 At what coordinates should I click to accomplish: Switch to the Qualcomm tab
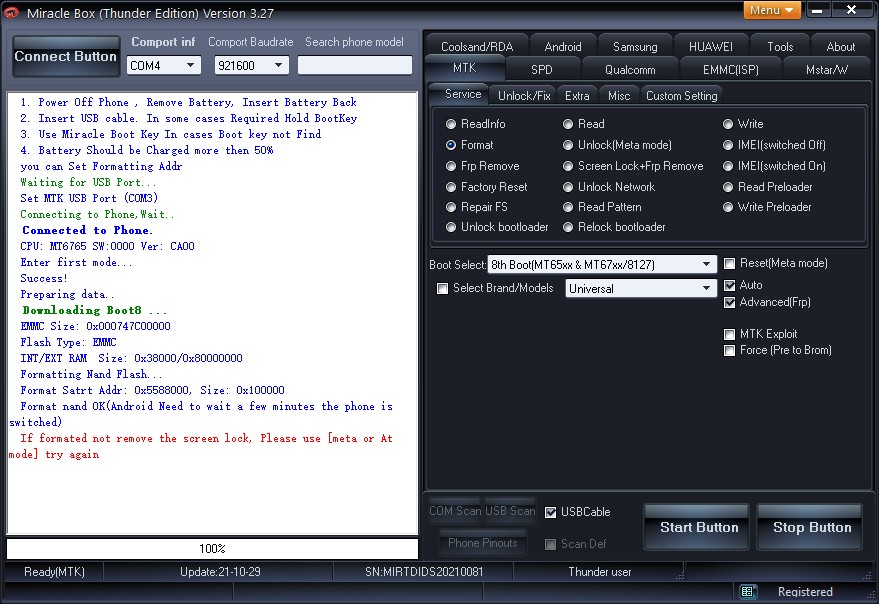(x=630, y=70)
